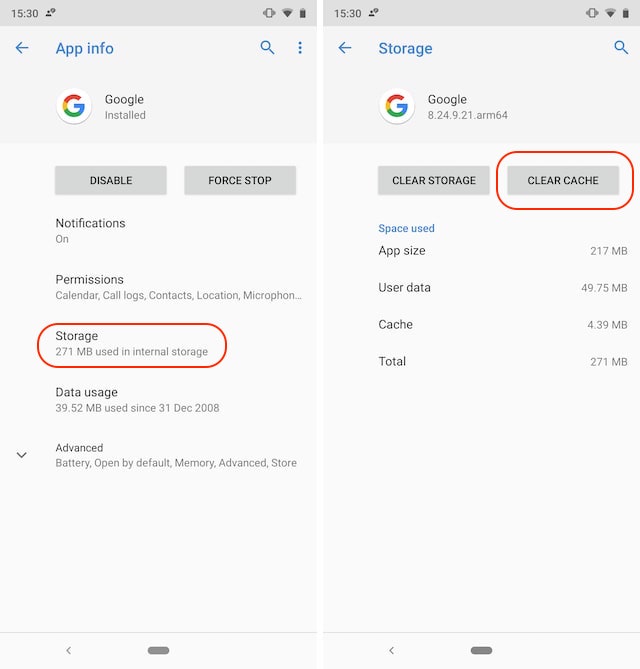640x669 pixels.
Task: Tap battery status icon on App info screen
Action: coord(303,13)
